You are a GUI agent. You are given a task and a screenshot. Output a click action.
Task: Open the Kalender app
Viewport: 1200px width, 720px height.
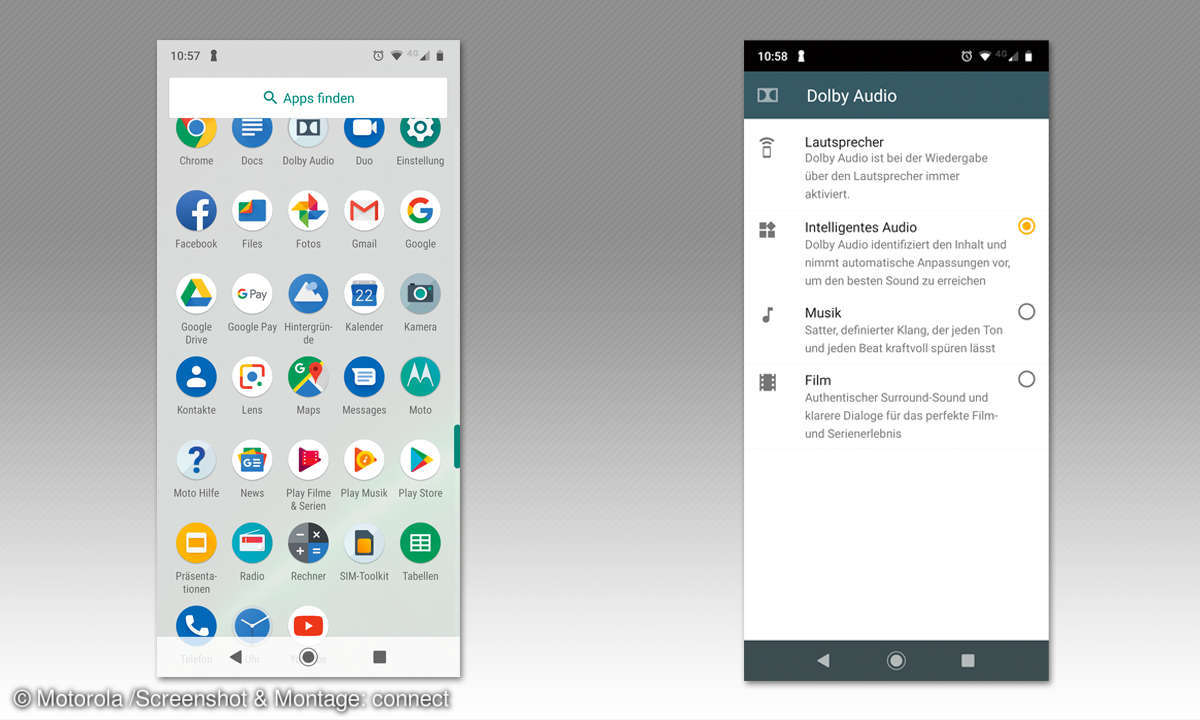point(364,294)
